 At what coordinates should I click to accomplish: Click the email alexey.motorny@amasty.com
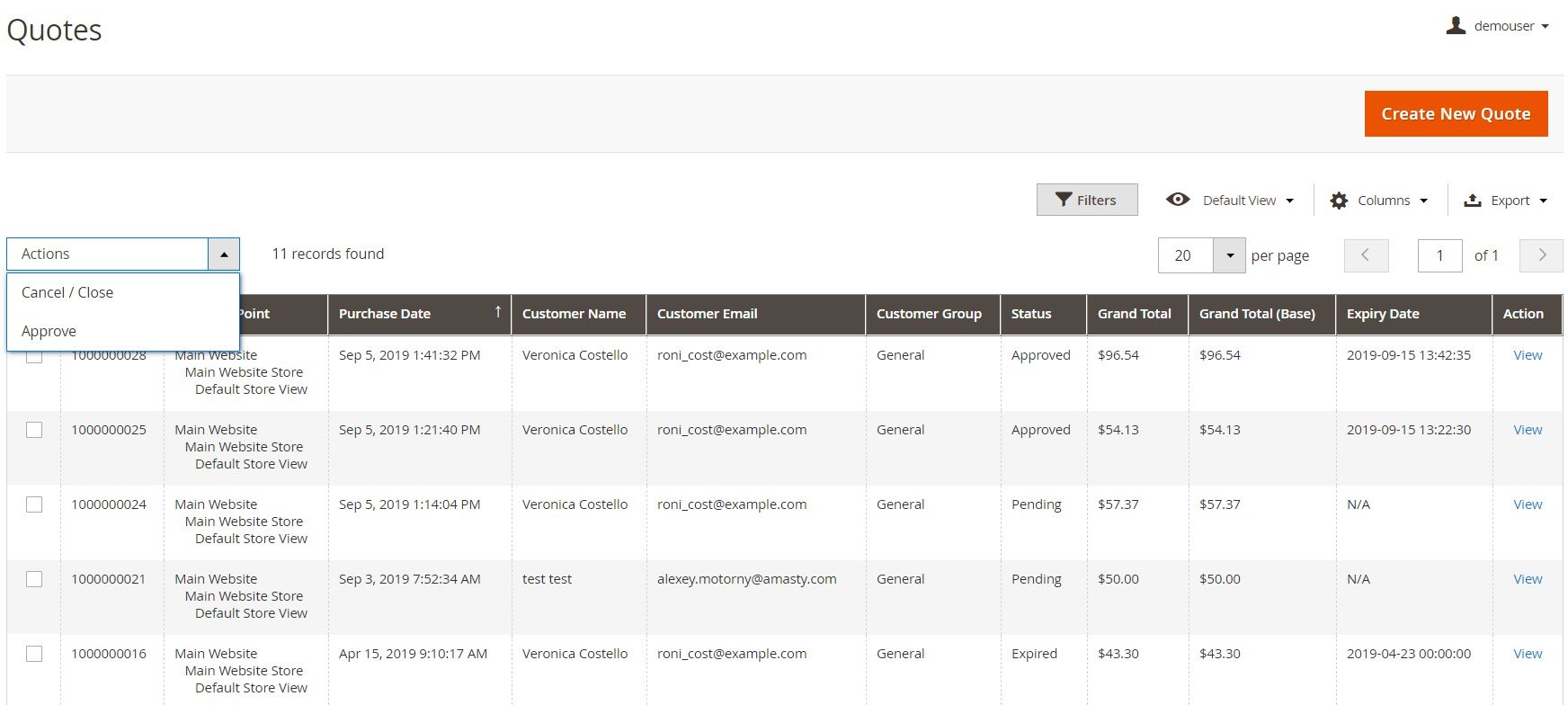(746, 579)
